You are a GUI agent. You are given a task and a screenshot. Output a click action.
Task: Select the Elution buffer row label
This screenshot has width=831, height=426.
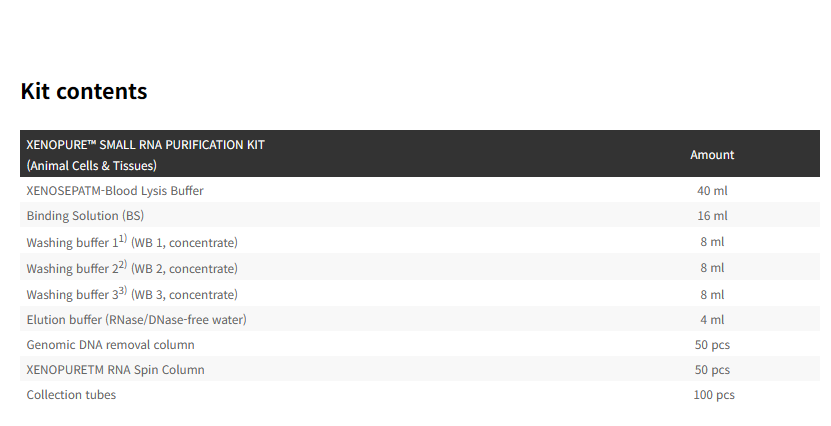click(136, 320)
